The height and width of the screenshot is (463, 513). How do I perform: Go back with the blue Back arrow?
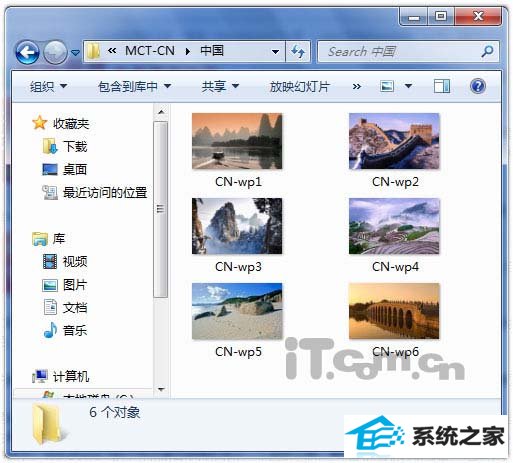click(27, 52)
